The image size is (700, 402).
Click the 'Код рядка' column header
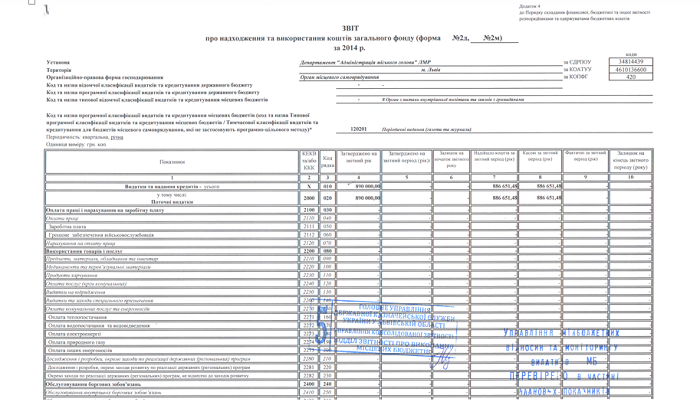[x=327, y=162]
